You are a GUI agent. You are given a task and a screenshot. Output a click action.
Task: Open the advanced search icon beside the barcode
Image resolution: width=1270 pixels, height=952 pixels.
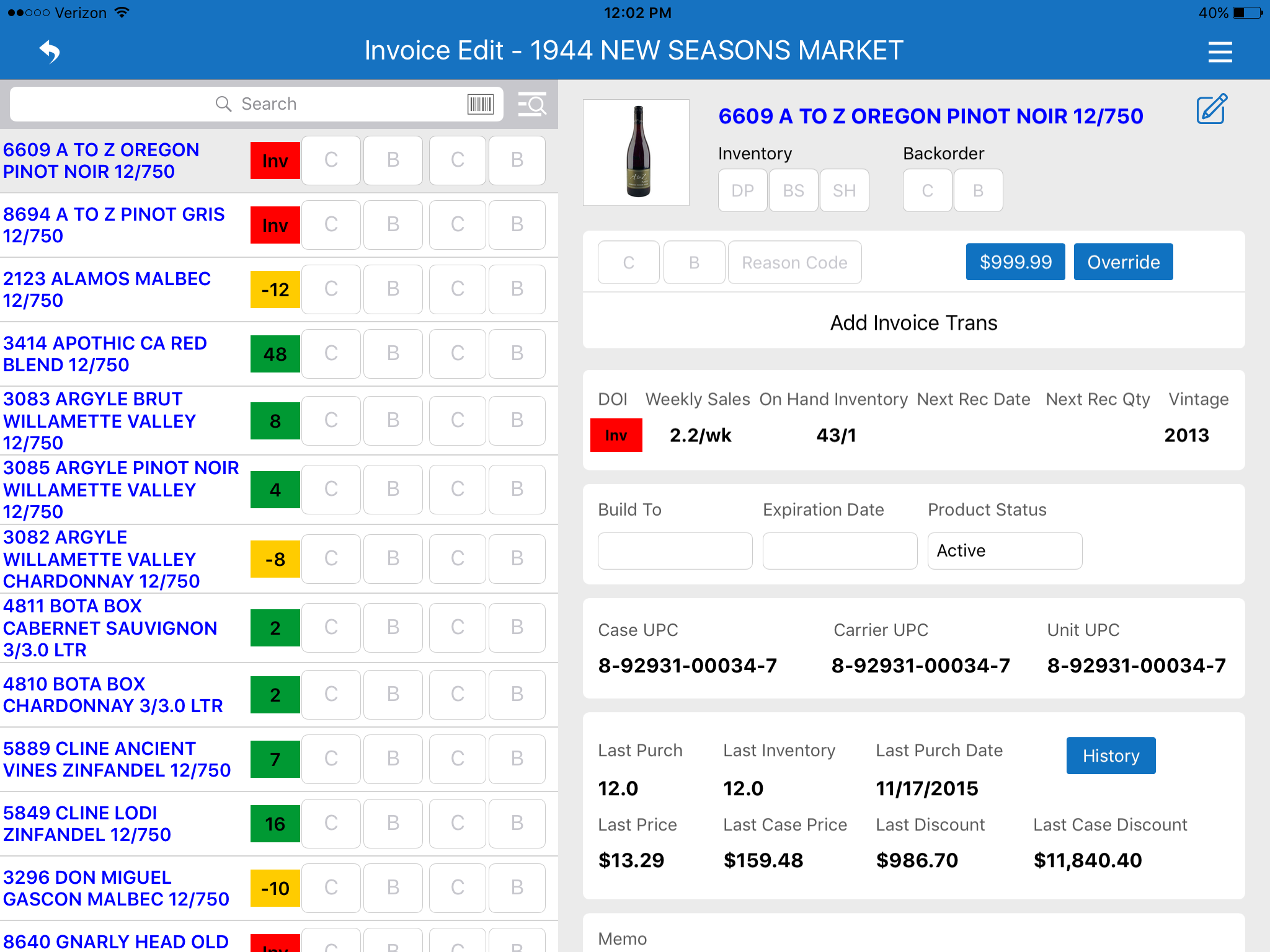[x=532, y=104]
